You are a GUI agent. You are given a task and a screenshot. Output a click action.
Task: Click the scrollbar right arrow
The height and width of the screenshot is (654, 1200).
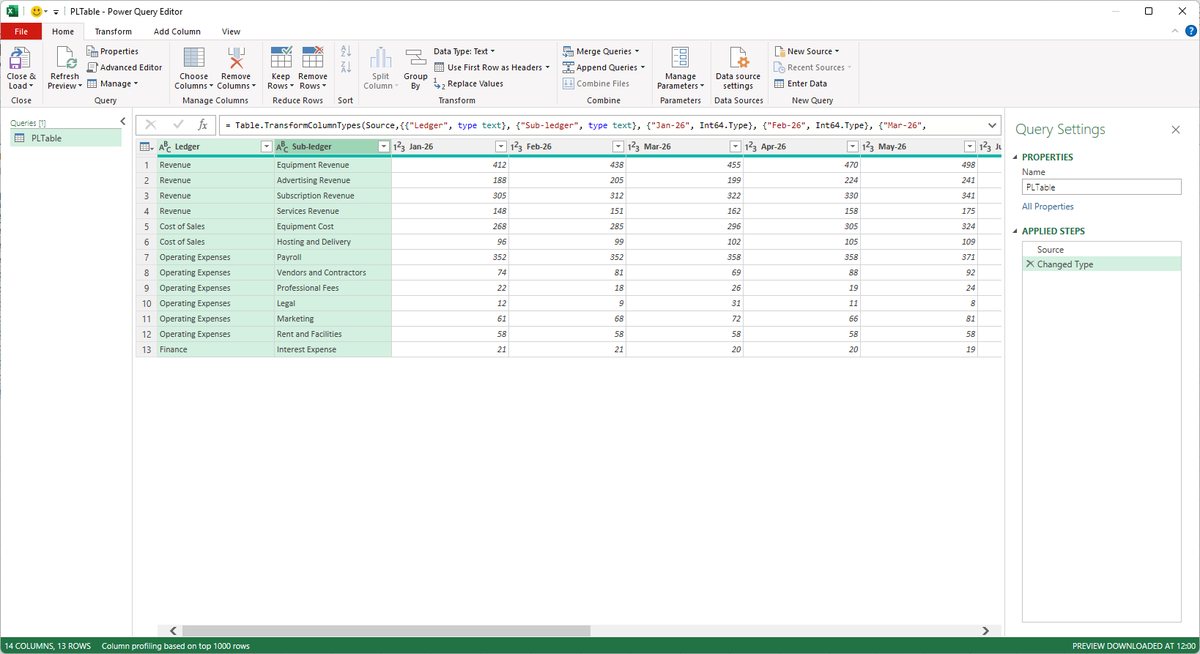click(987, 631)
